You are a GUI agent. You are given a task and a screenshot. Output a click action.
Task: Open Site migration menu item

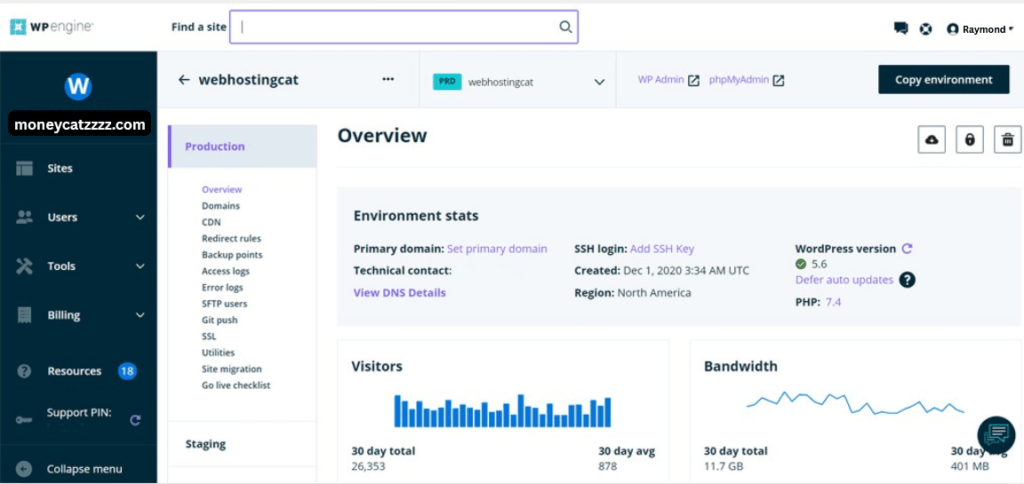coord(232,369)
